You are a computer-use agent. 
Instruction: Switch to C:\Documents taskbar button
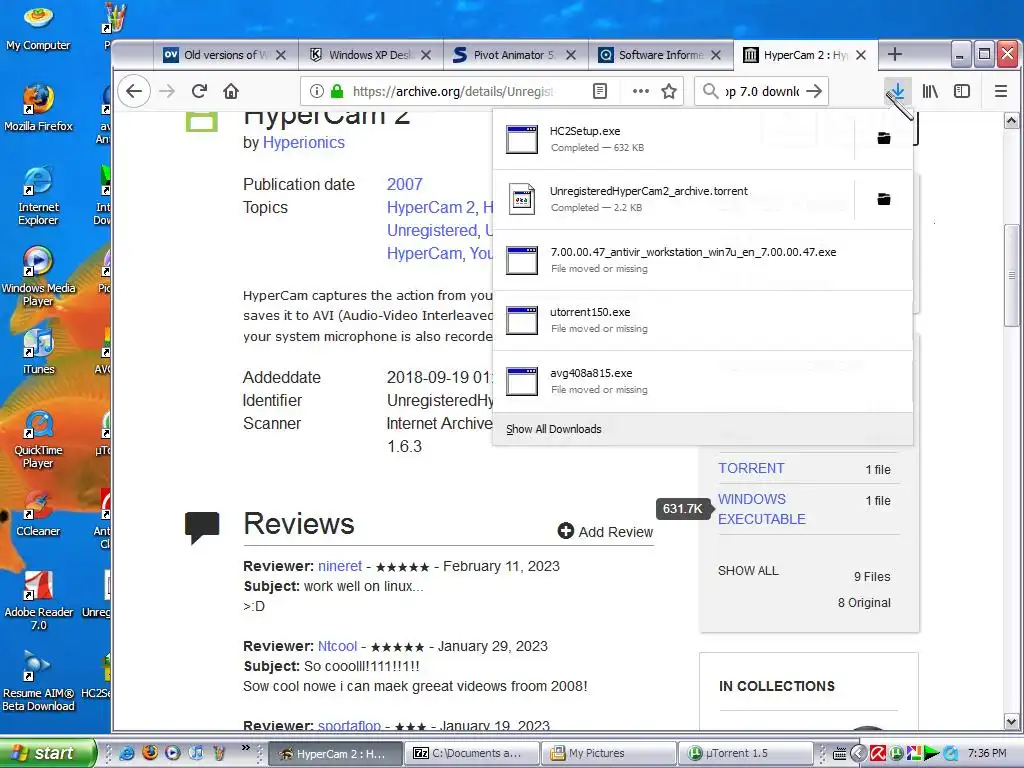(x=472, y=753)
